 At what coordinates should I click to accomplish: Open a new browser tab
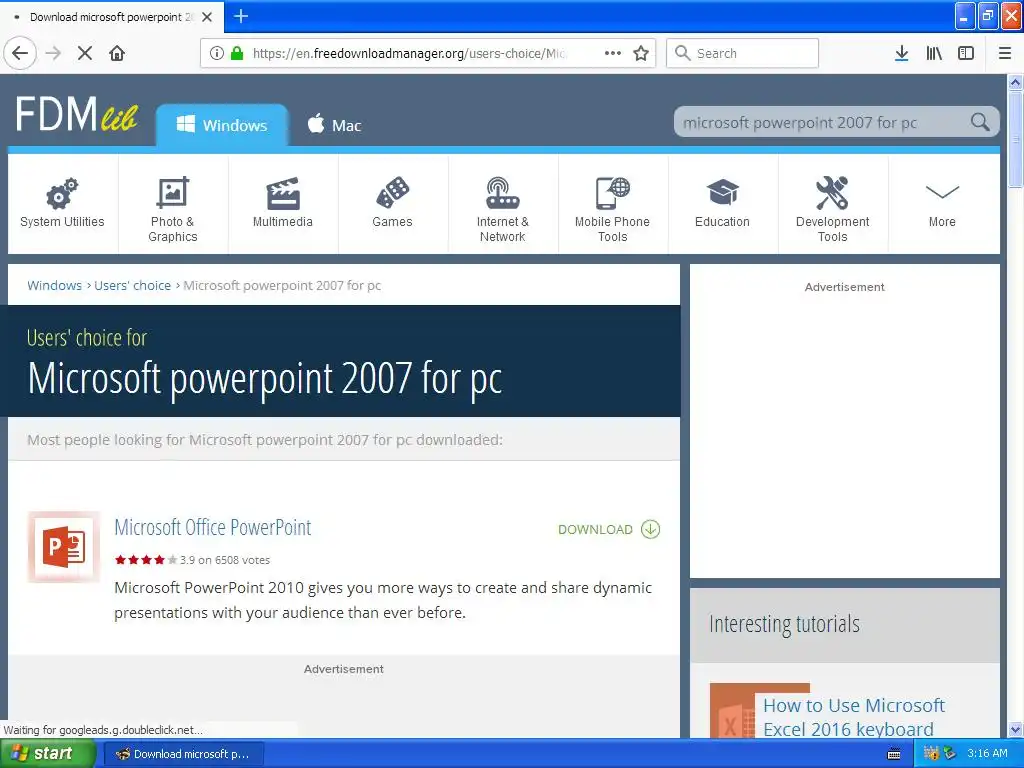tap(241, 16)
